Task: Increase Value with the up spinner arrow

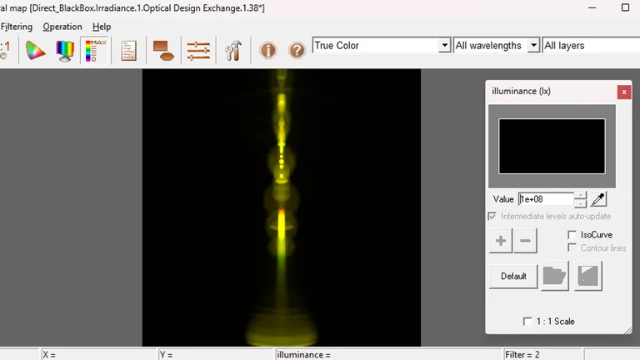Action: pyautogui.click(x=580, y=196)
